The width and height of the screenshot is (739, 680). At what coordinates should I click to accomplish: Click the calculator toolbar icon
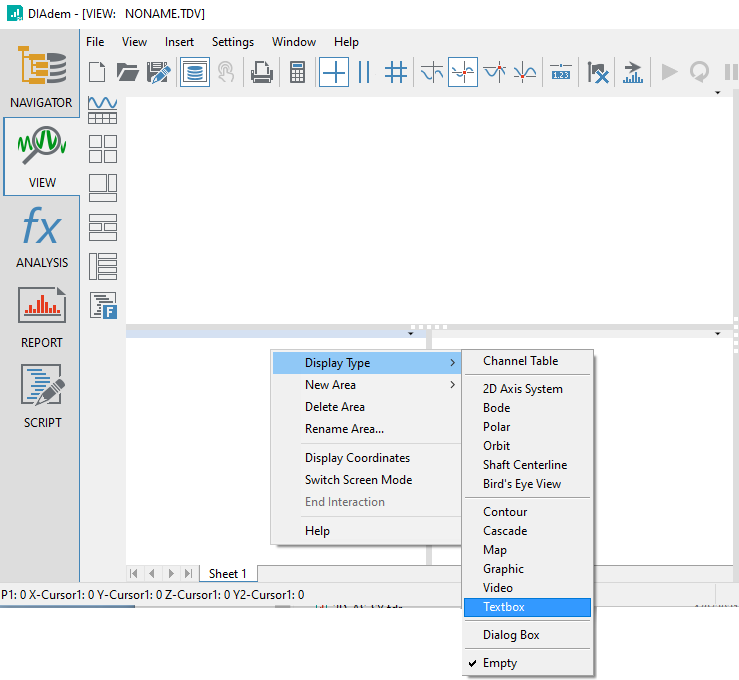(297, 72)
